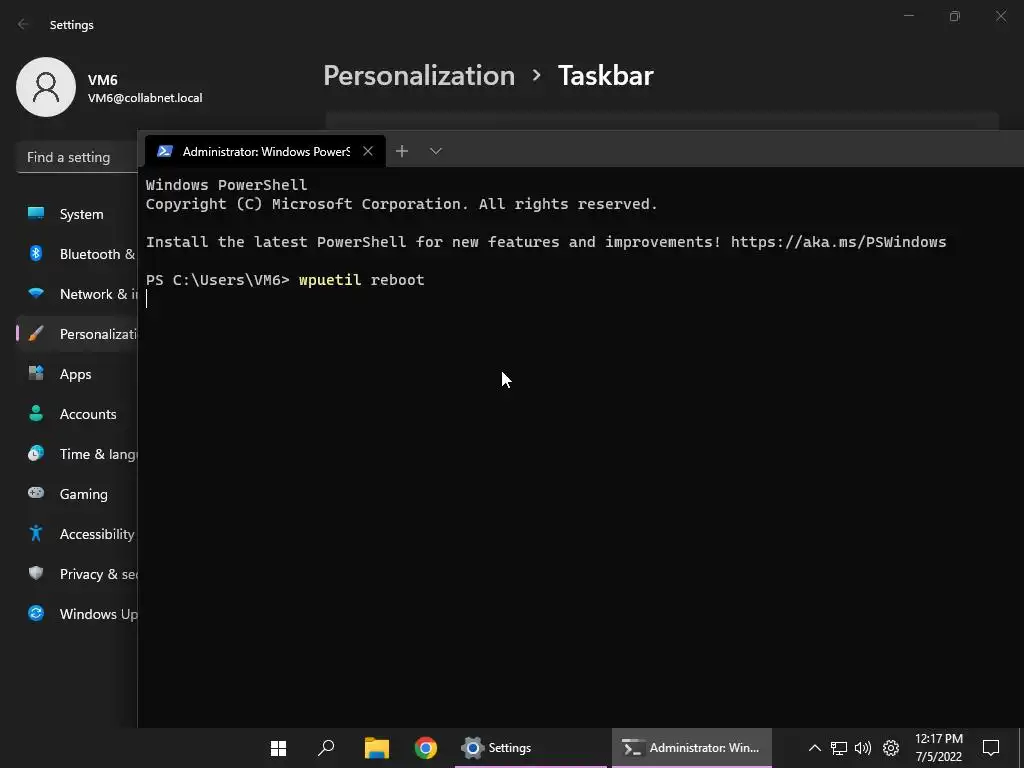Viewport: 1024px width, 768px height.
Task: Open Accounts settings category
Action: (x=76, y=414)
